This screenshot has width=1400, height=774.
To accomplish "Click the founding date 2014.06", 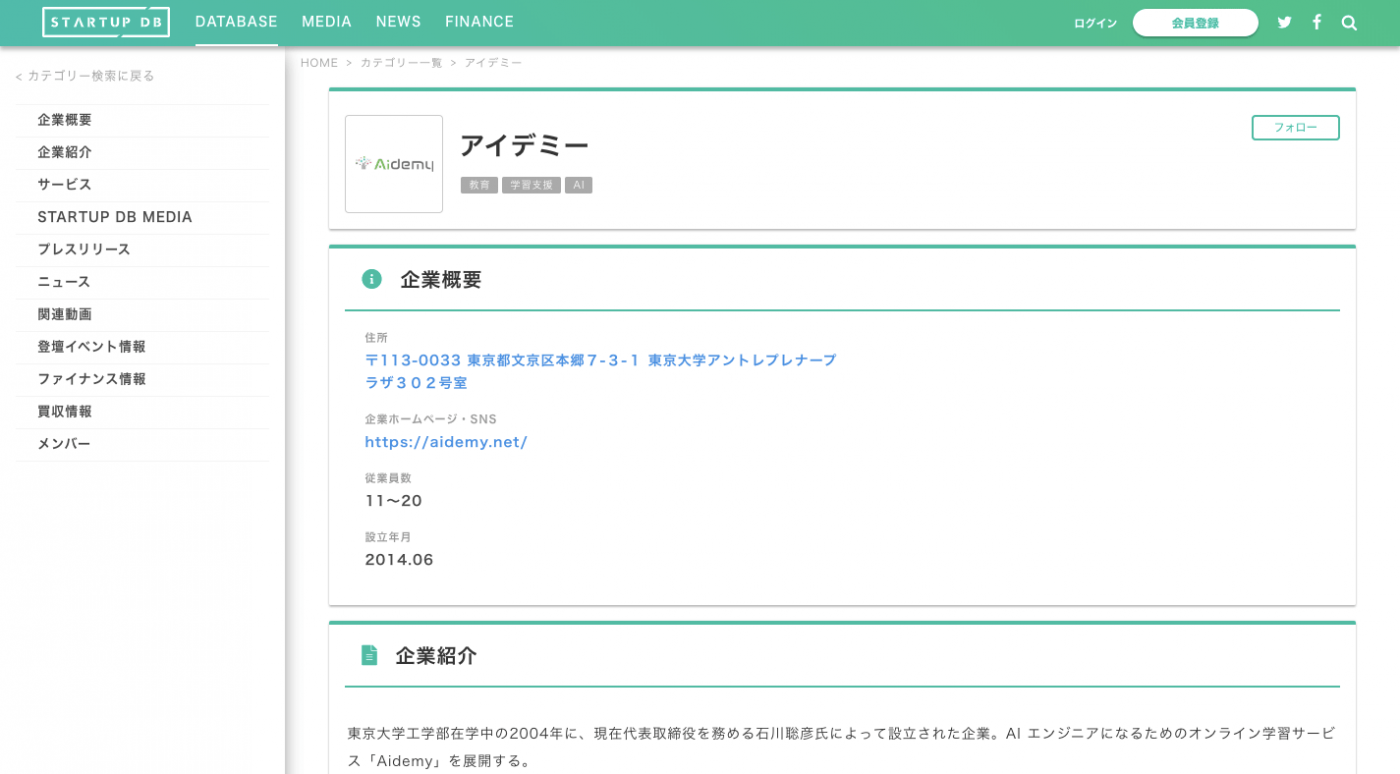I will [x=399, y=560].
